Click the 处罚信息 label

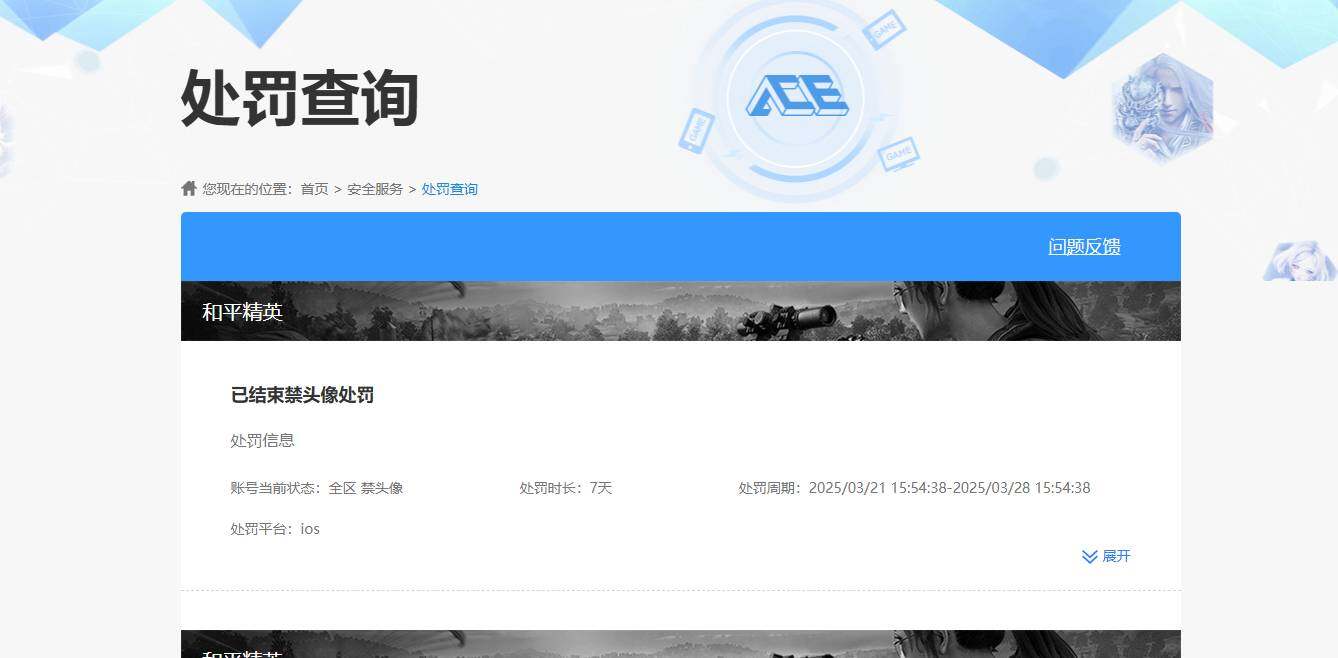pyautogui.click(x=263, y=440)
